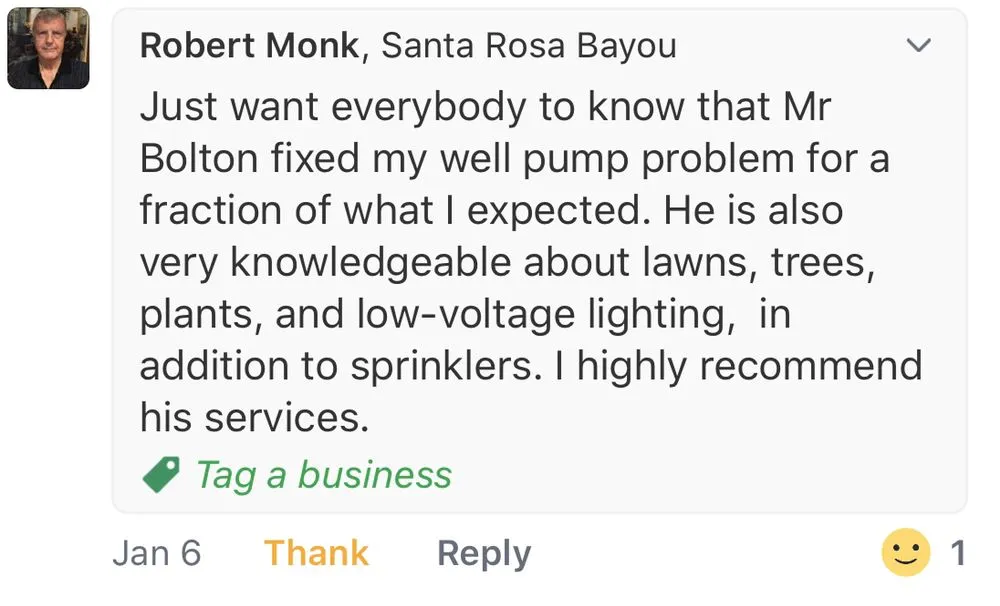
Task: Click the last line reading his services
Action: point(254,417)
